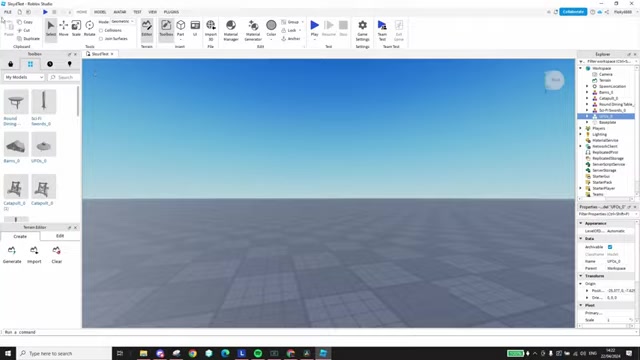Activate the Rotate tool
640x360 pixels.
click(89, 29)
